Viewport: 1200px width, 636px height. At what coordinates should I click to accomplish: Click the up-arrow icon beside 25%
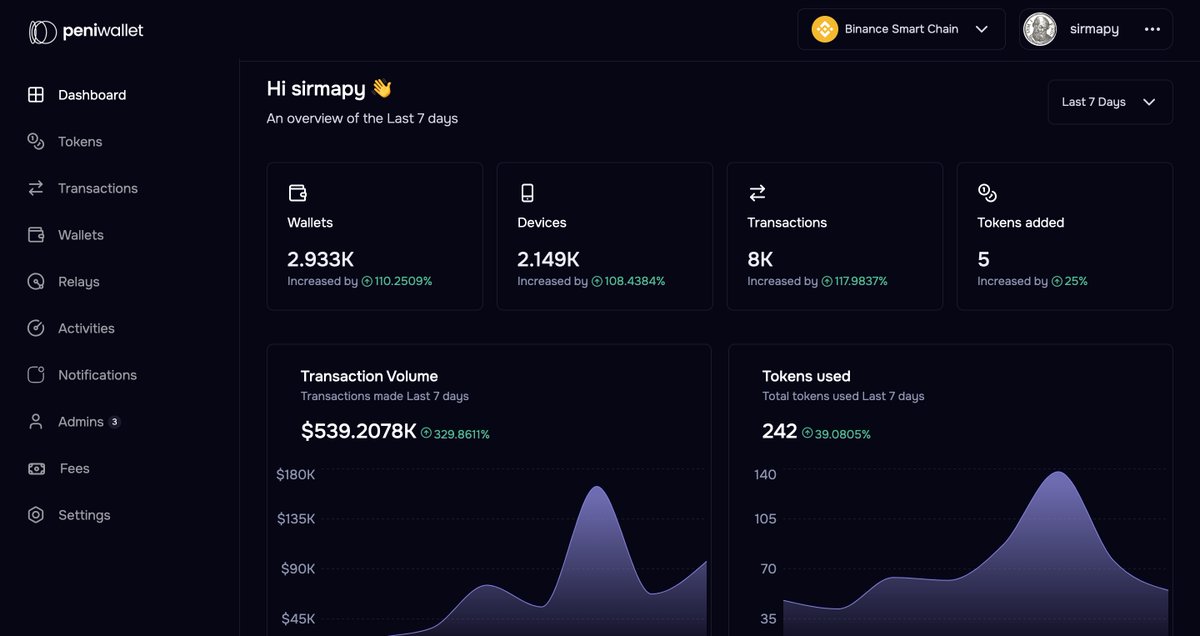1057,282
